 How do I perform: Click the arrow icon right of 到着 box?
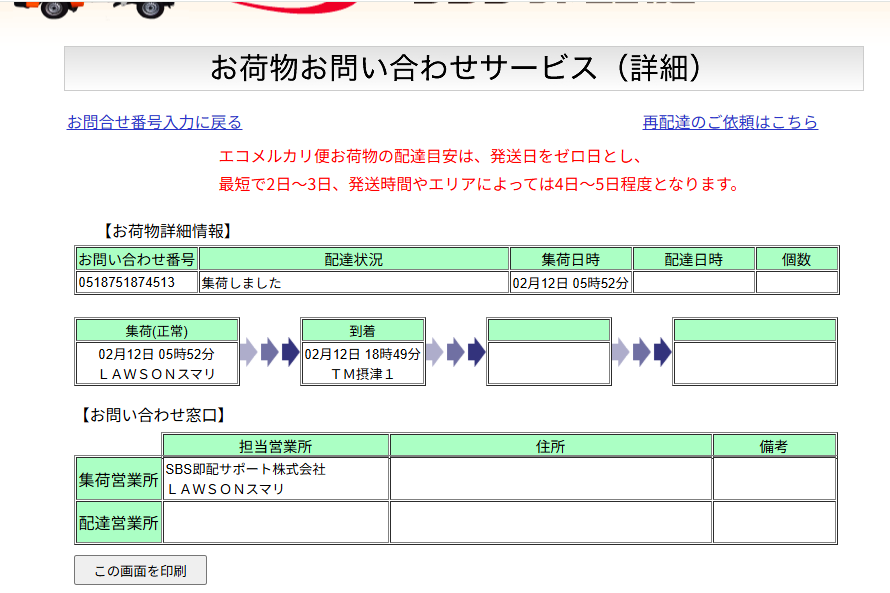tap(455, 352)
